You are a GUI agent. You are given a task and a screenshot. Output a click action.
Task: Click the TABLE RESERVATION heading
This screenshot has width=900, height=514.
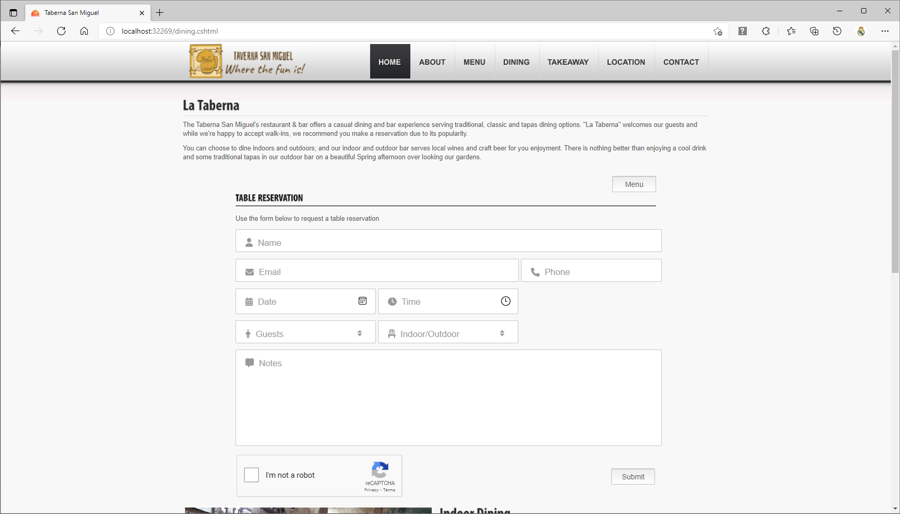pos(269,198)
